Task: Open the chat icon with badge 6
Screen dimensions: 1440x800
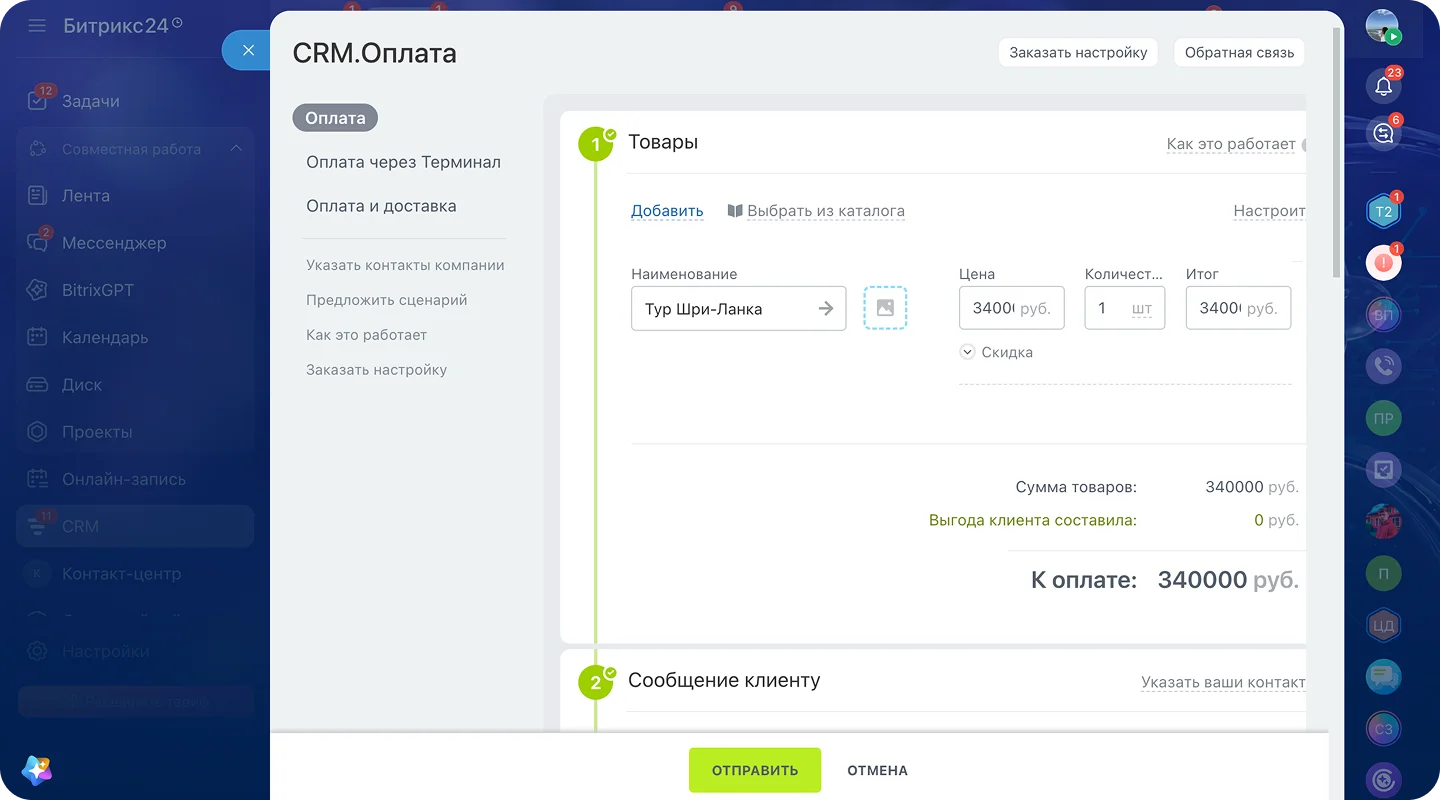Action: click(x=1384, y=132)
